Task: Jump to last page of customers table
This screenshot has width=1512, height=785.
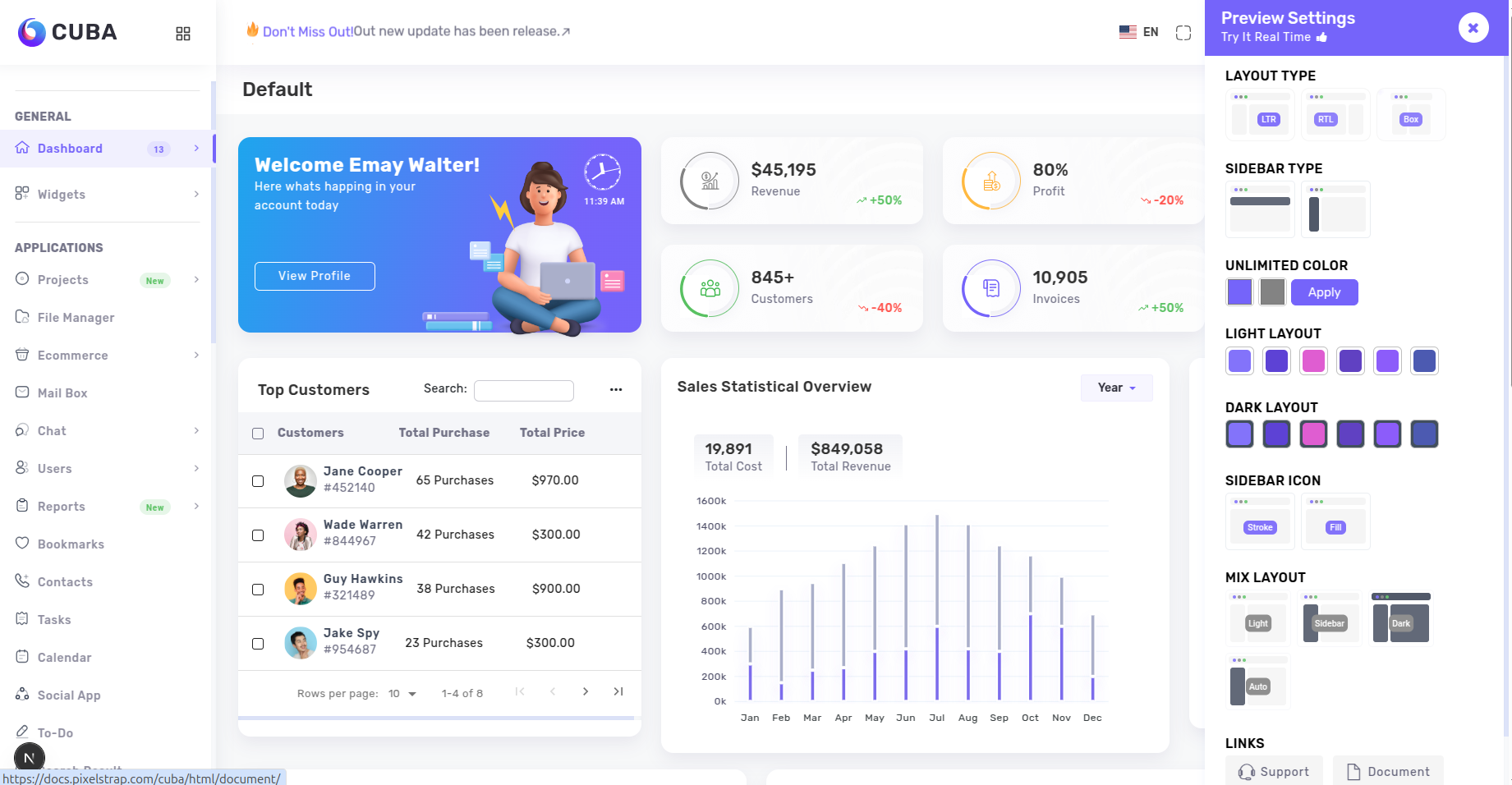Action: pyautogui.click(x=618, y=692)
